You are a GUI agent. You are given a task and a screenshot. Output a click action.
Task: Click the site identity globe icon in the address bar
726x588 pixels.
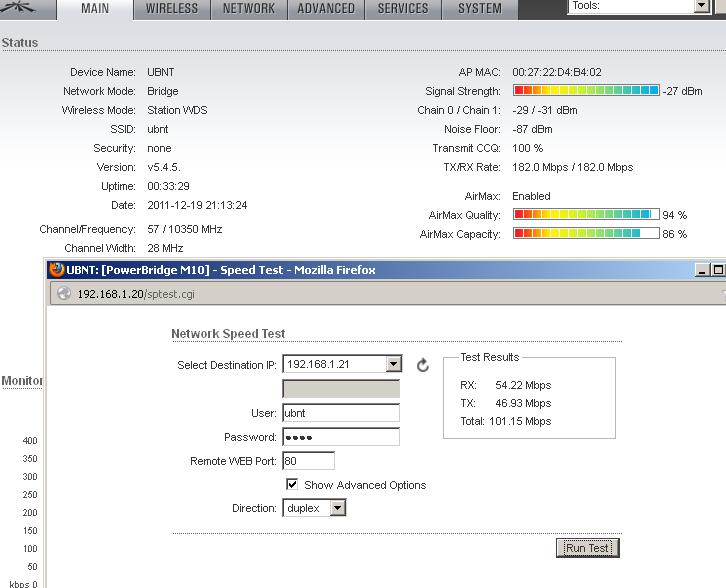coord(64,294)
